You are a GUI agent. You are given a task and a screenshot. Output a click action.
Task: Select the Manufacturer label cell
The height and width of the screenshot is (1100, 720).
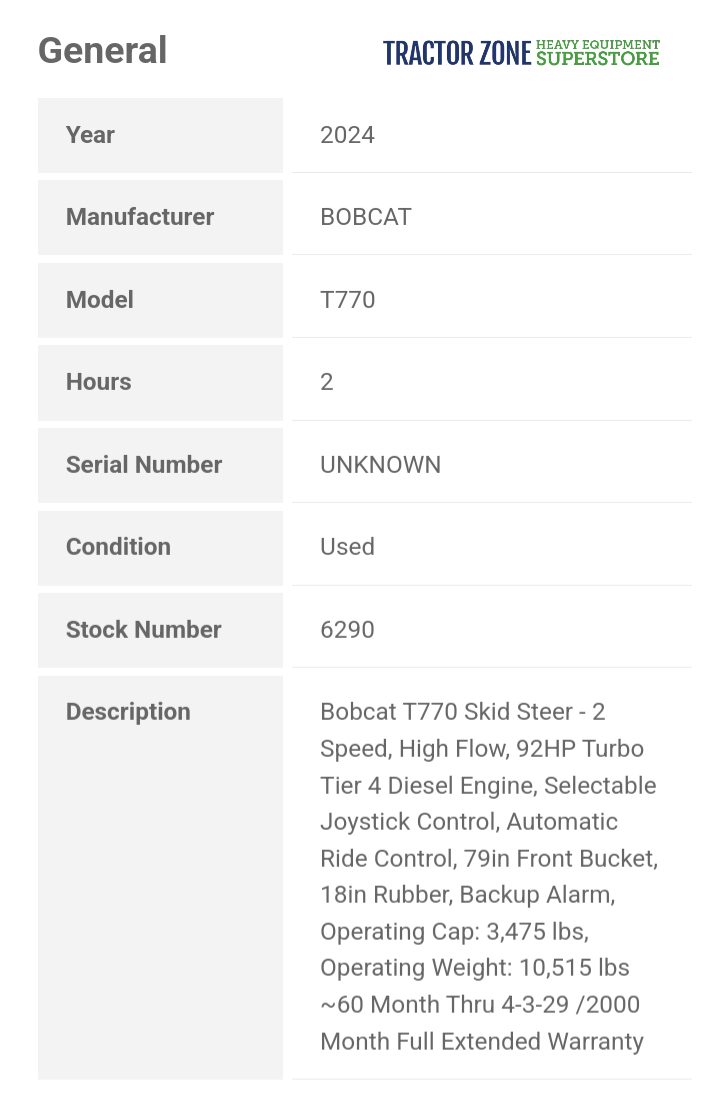point(160,217)
